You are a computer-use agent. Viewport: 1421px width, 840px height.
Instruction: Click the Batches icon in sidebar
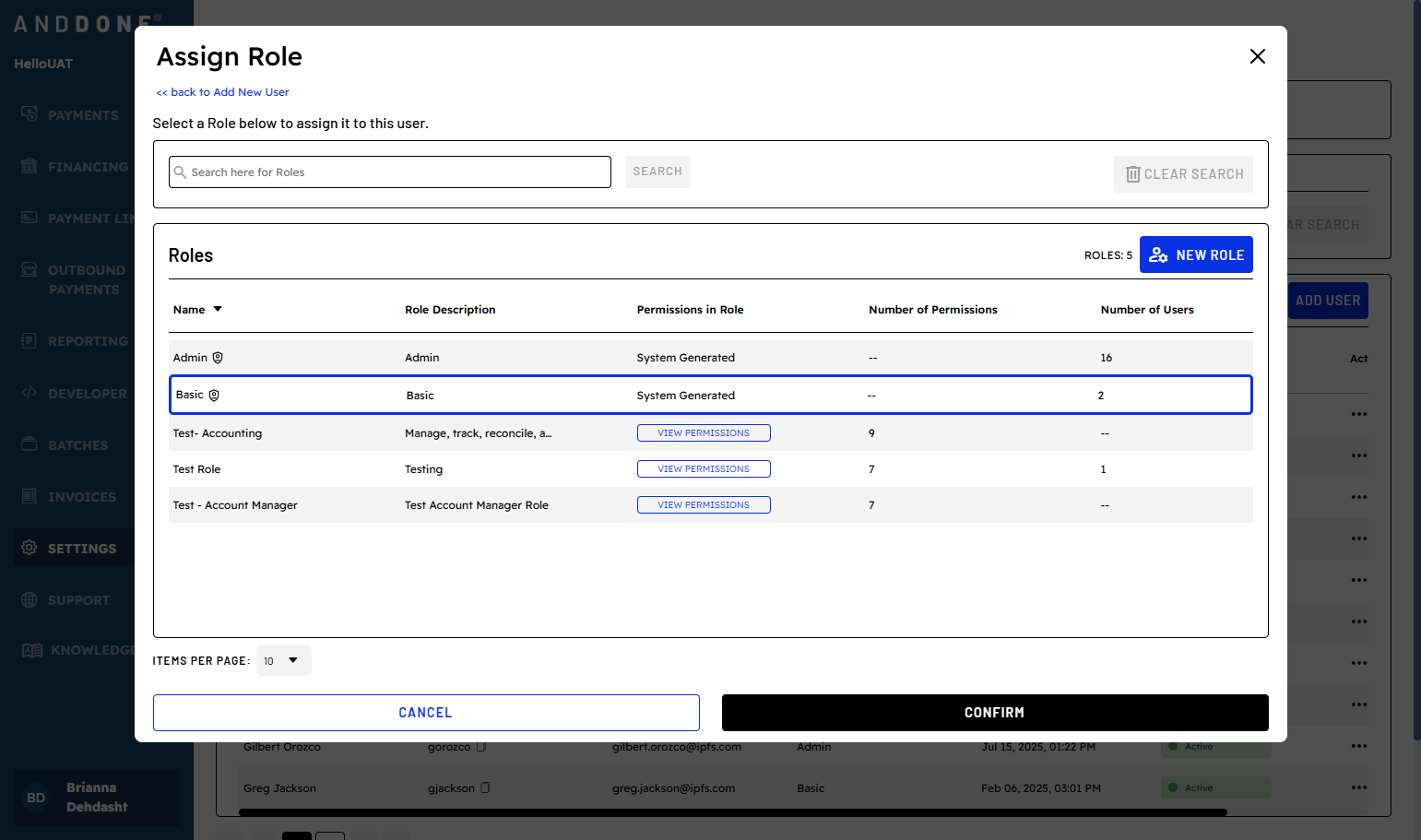[x=30, y=444]
